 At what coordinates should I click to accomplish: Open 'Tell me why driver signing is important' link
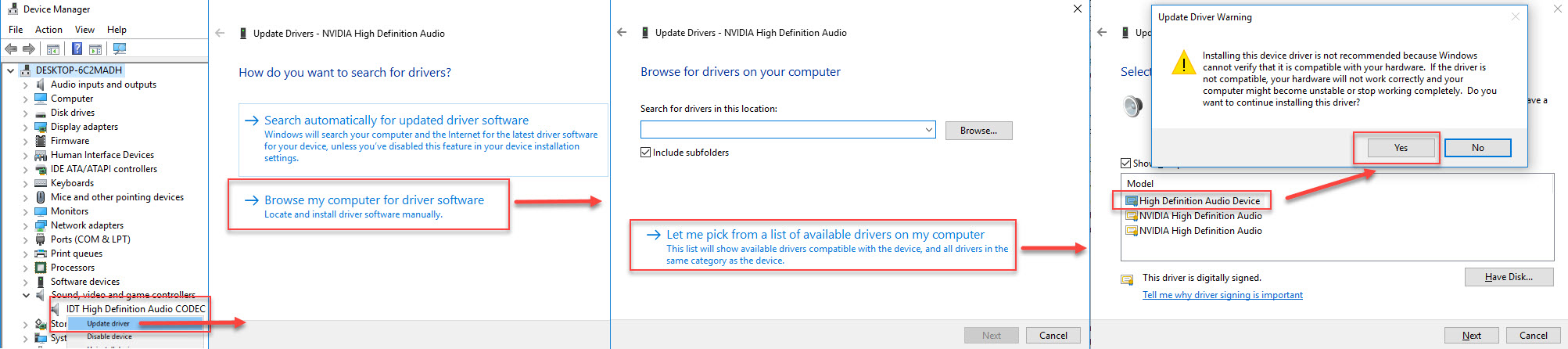[x=1222, y=295]
